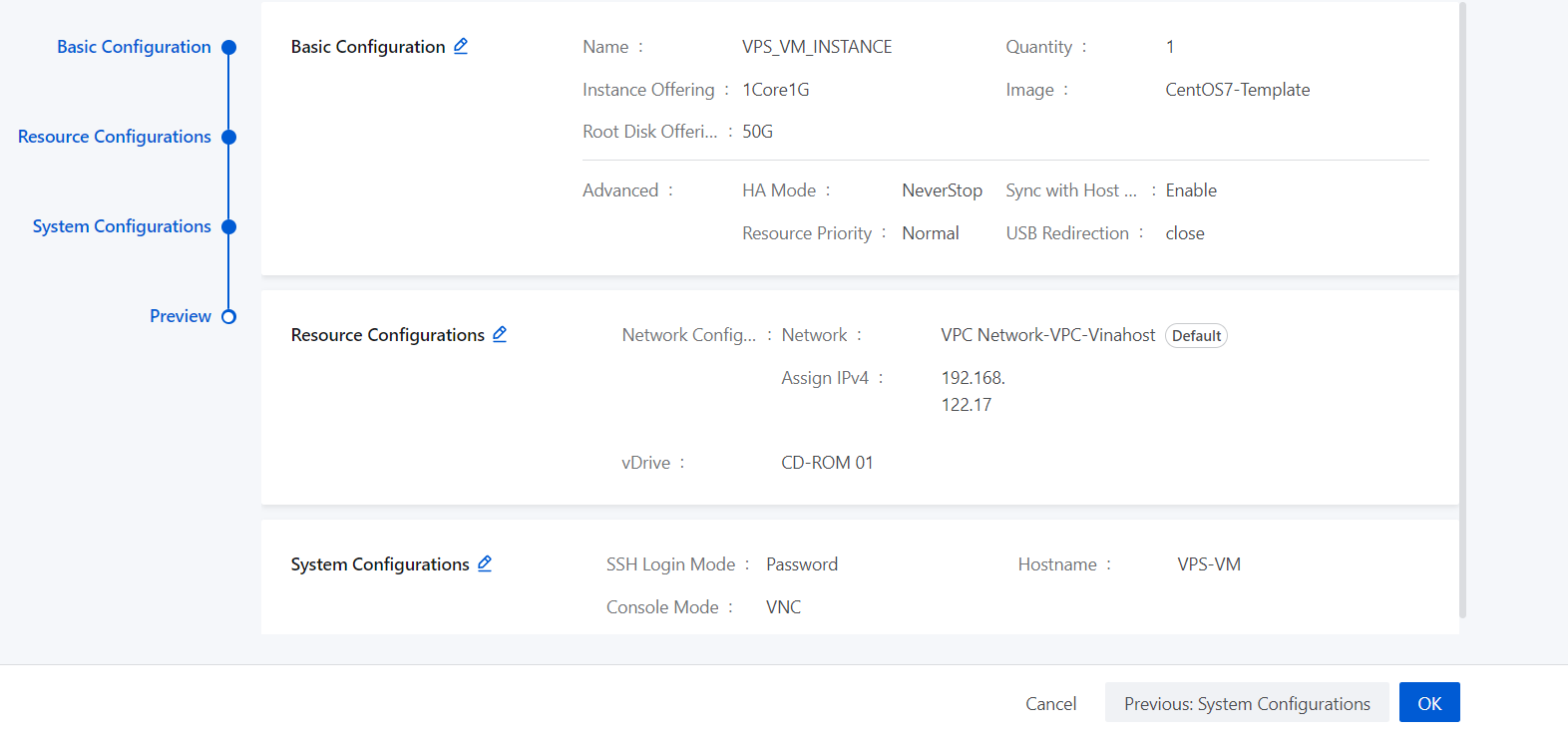This screenshot has height=740, width=1568.
Task: Go to Basic Configuration step in sidebar
Action: (134, 47)
